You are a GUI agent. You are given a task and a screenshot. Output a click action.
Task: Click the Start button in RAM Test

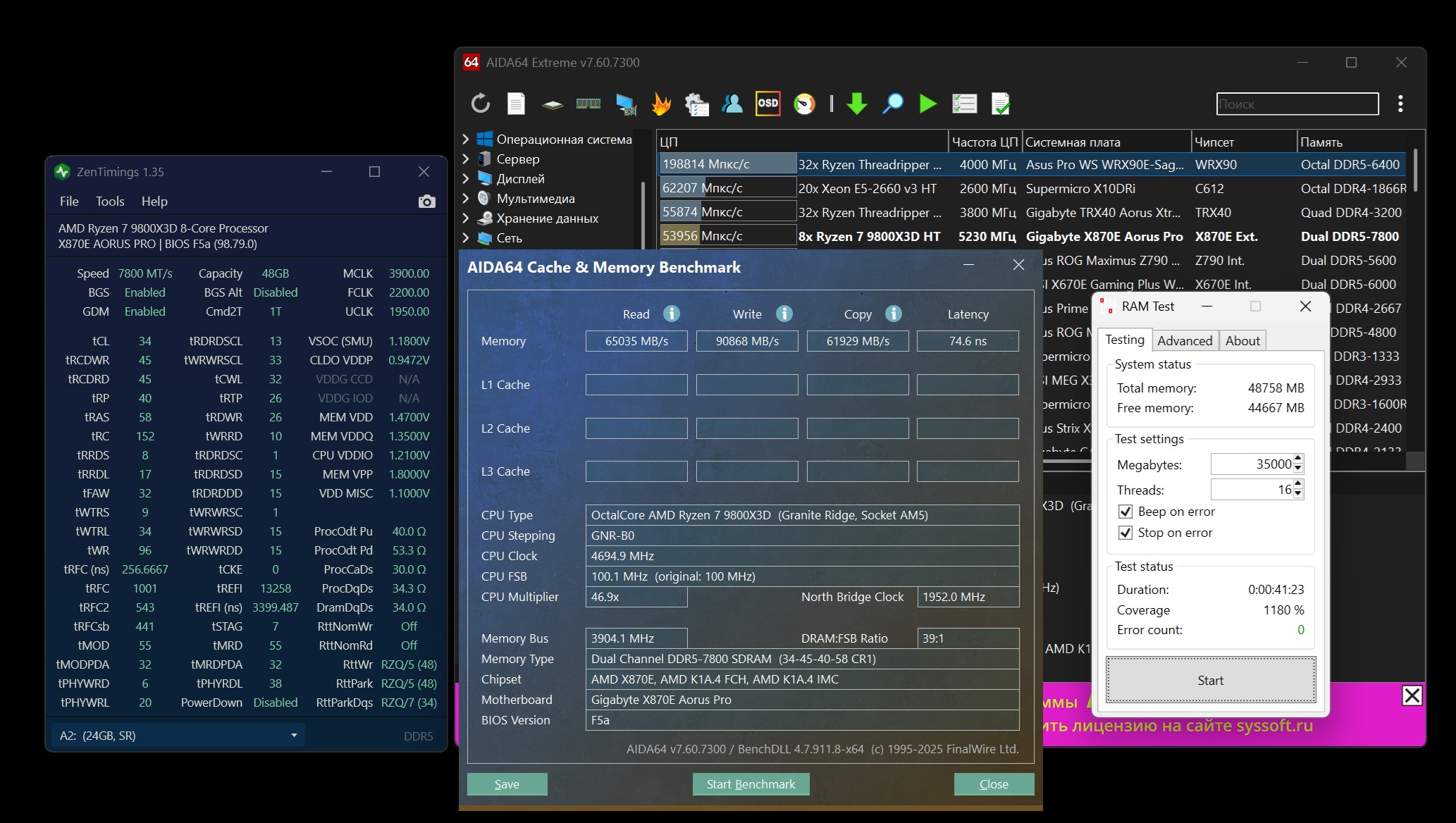(x=1210, y=680)
